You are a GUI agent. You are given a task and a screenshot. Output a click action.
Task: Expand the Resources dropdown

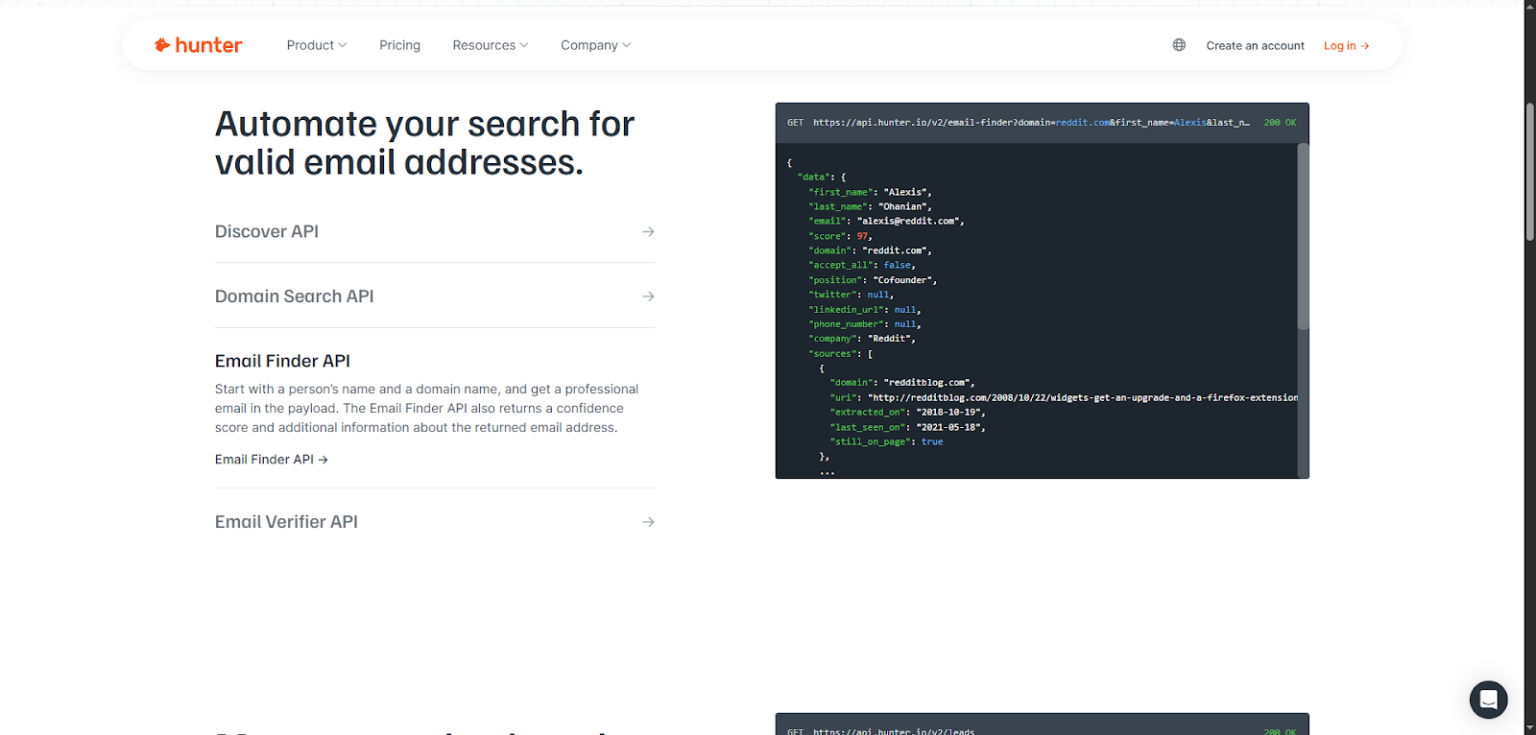pos(490,45)
